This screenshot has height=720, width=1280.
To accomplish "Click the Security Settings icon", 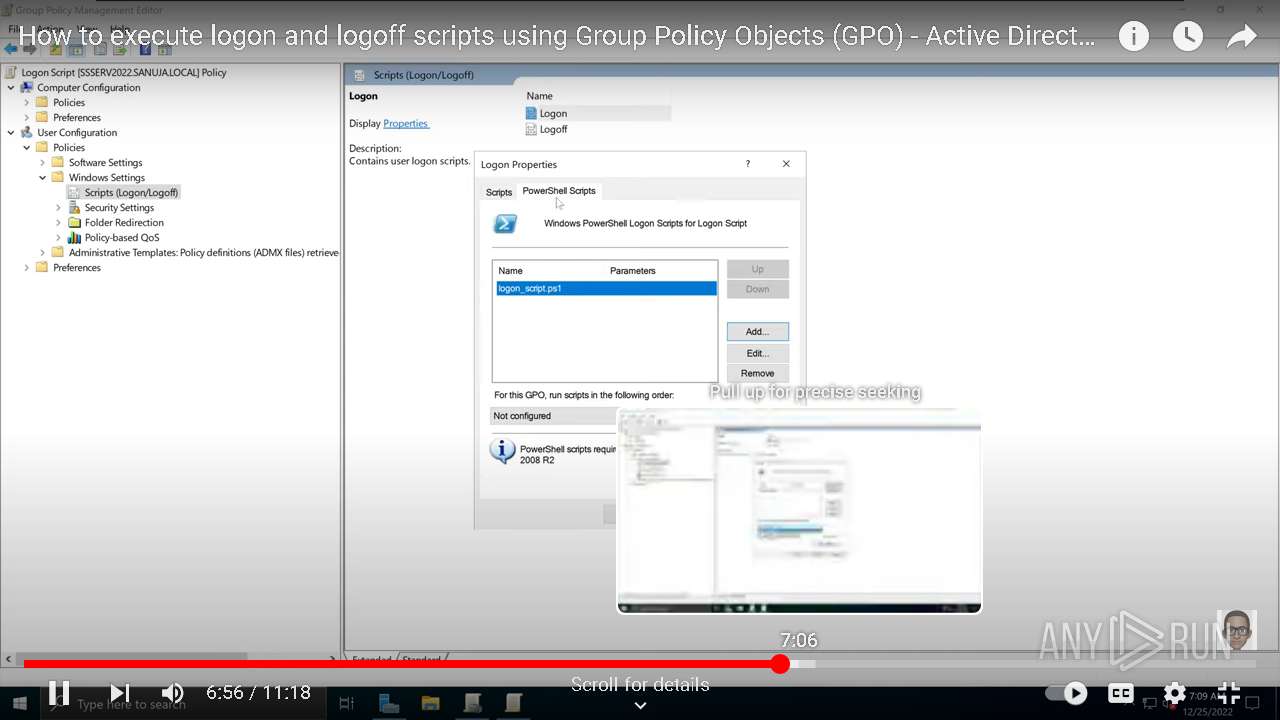I will (74, 207).
